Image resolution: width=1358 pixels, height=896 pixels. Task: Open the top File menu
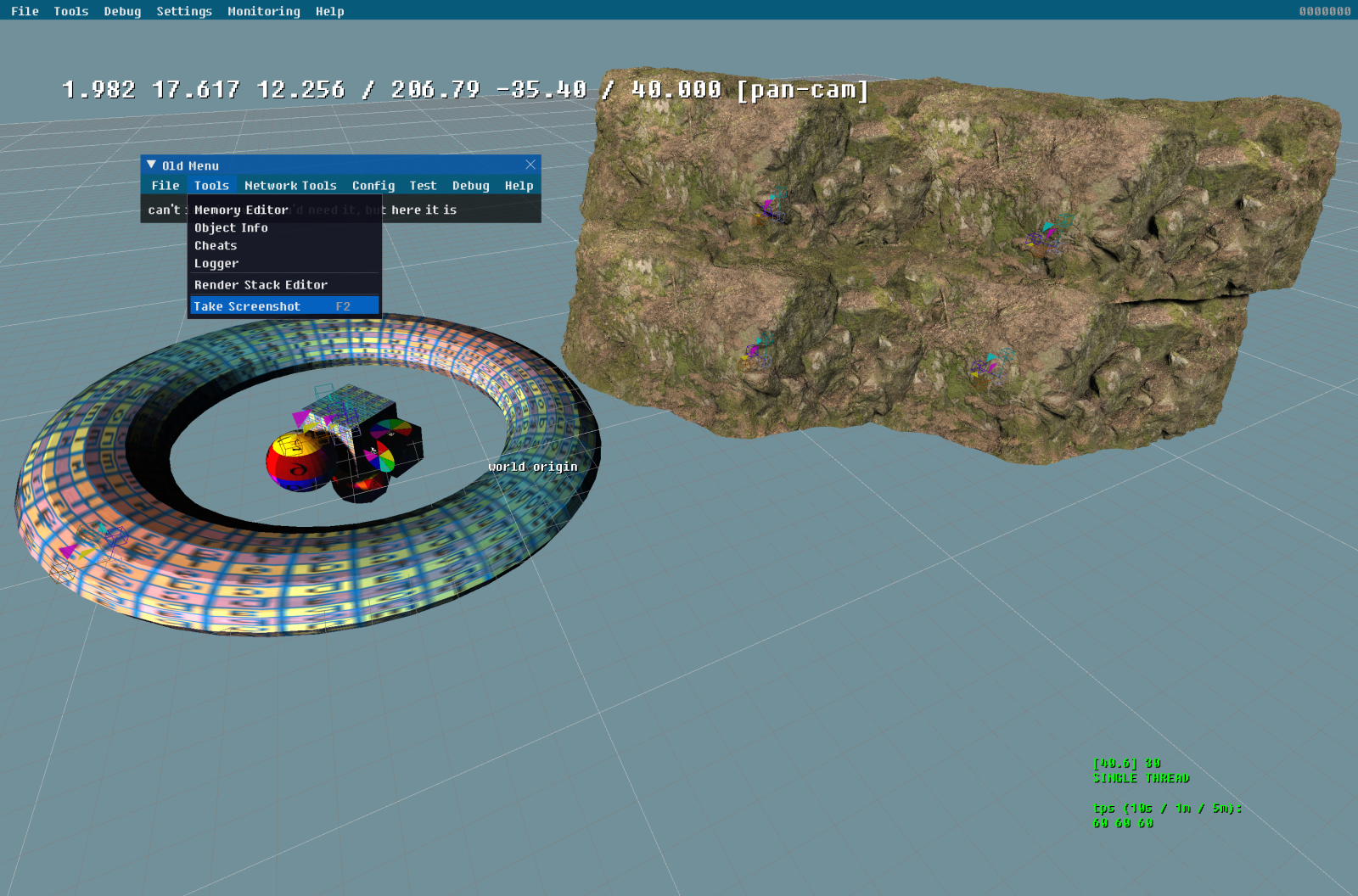(25, 11)
